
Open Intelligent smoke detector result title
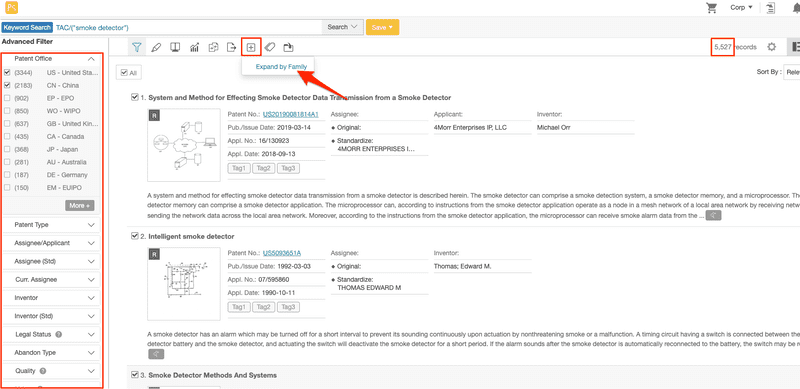tap(191, 237)
